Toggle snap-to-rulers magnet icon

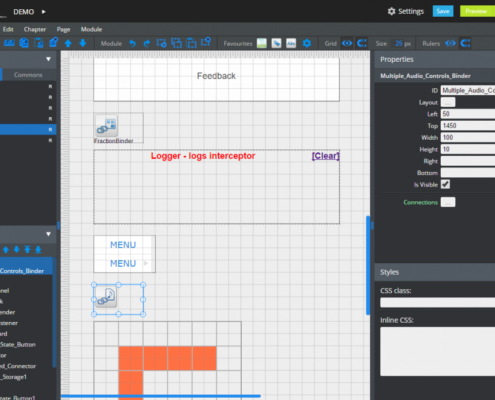(465, 43)
